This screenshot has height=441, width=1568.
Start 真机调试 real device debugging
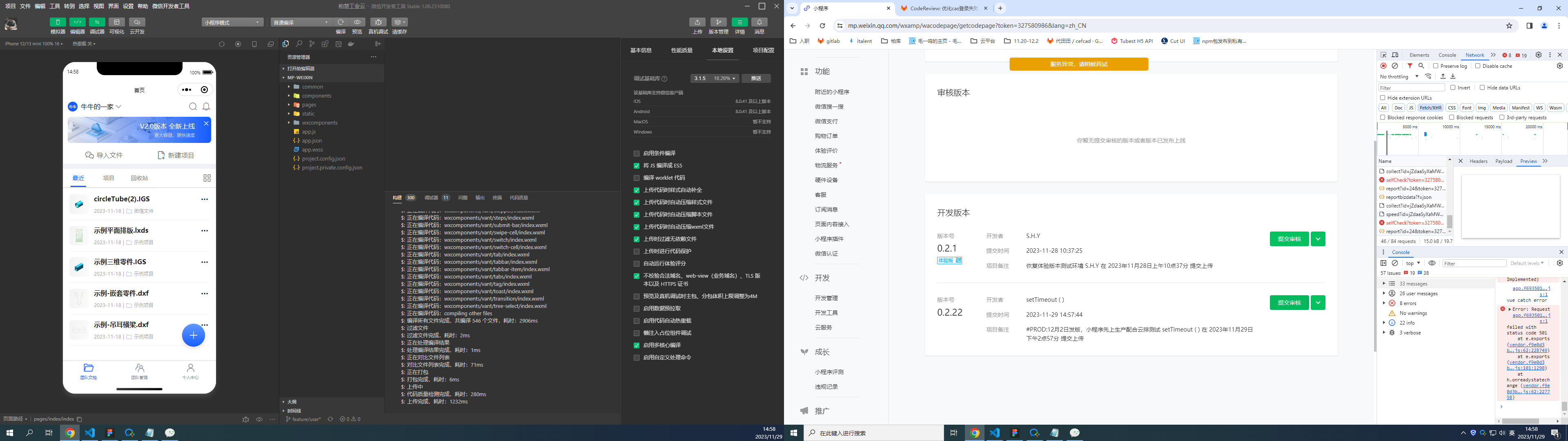(x=378, y=22)
